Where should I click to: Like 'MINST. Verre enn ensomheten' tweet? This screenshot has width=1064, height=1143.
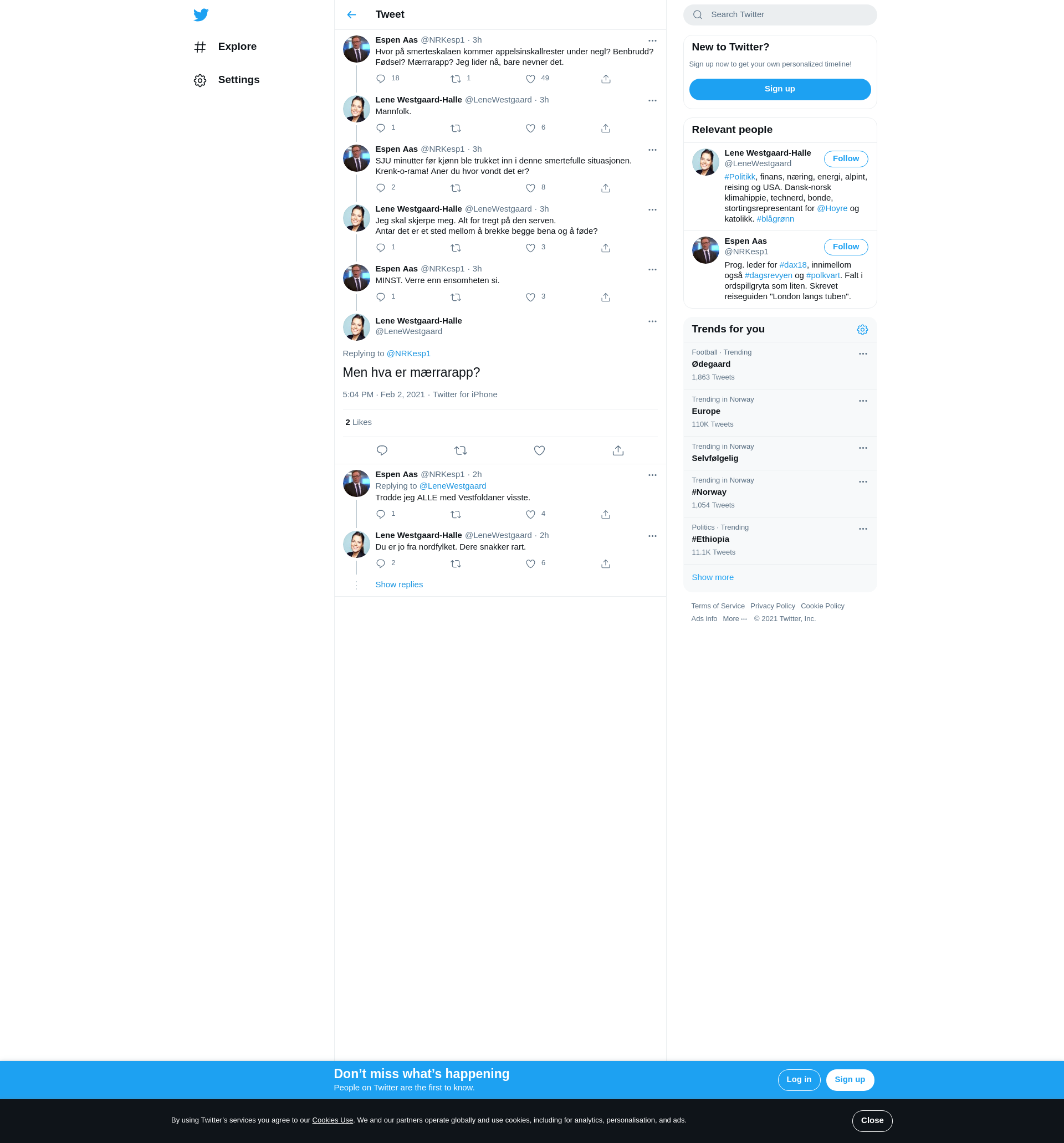[x=530, y=298]
